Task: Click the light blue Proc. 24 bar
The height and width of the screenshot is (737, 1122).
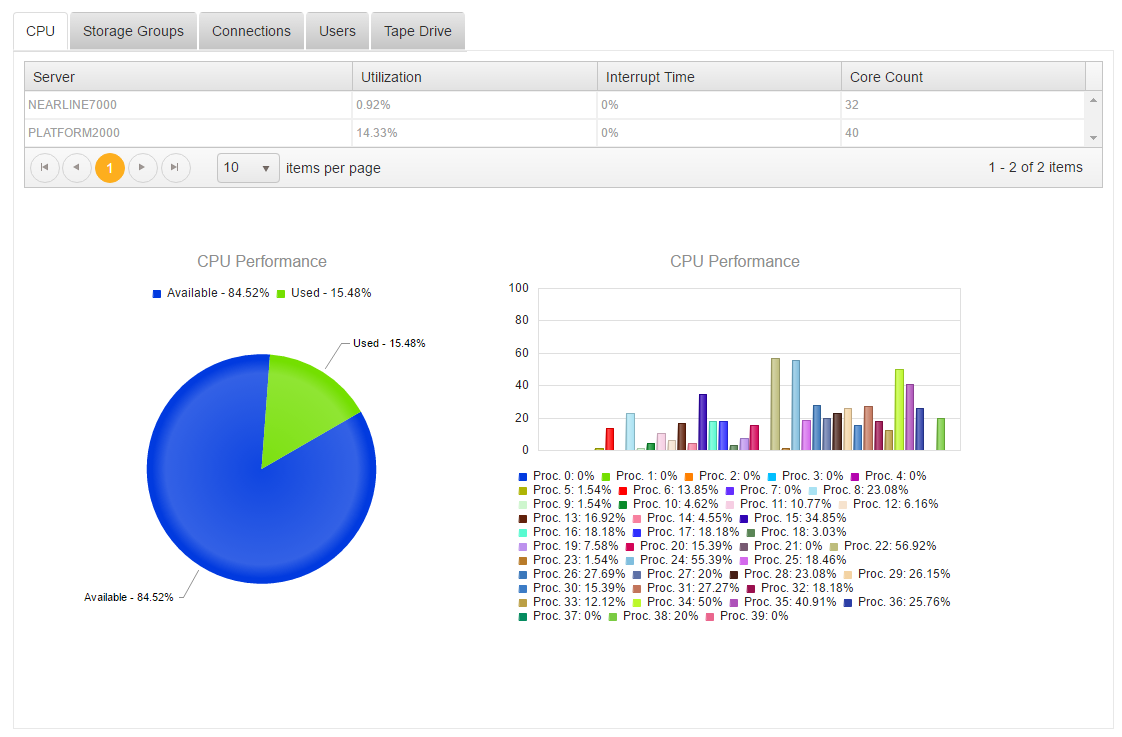Action: [796, 406]
